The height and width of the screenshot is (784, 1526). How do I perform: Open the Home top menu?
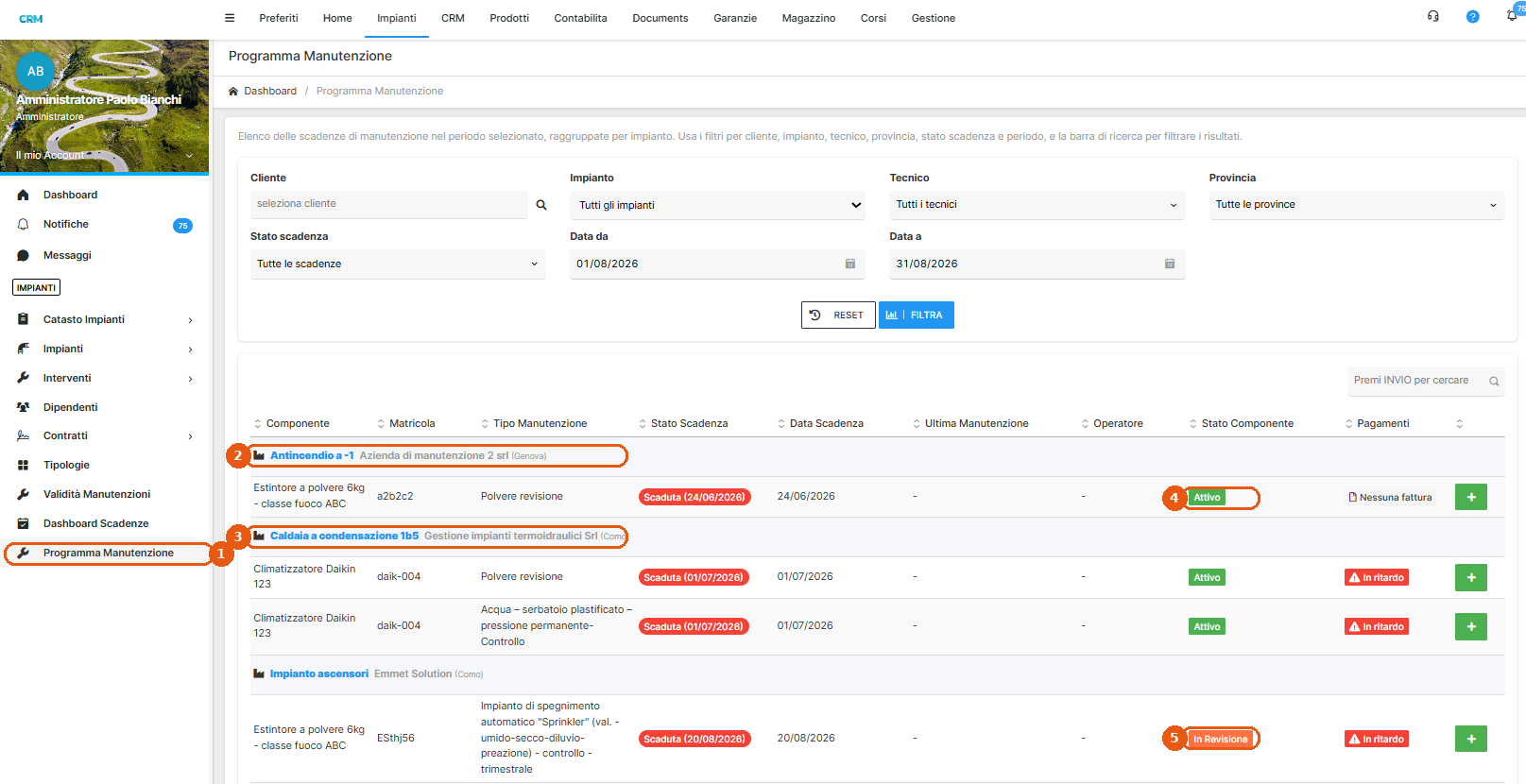[337, 18]
